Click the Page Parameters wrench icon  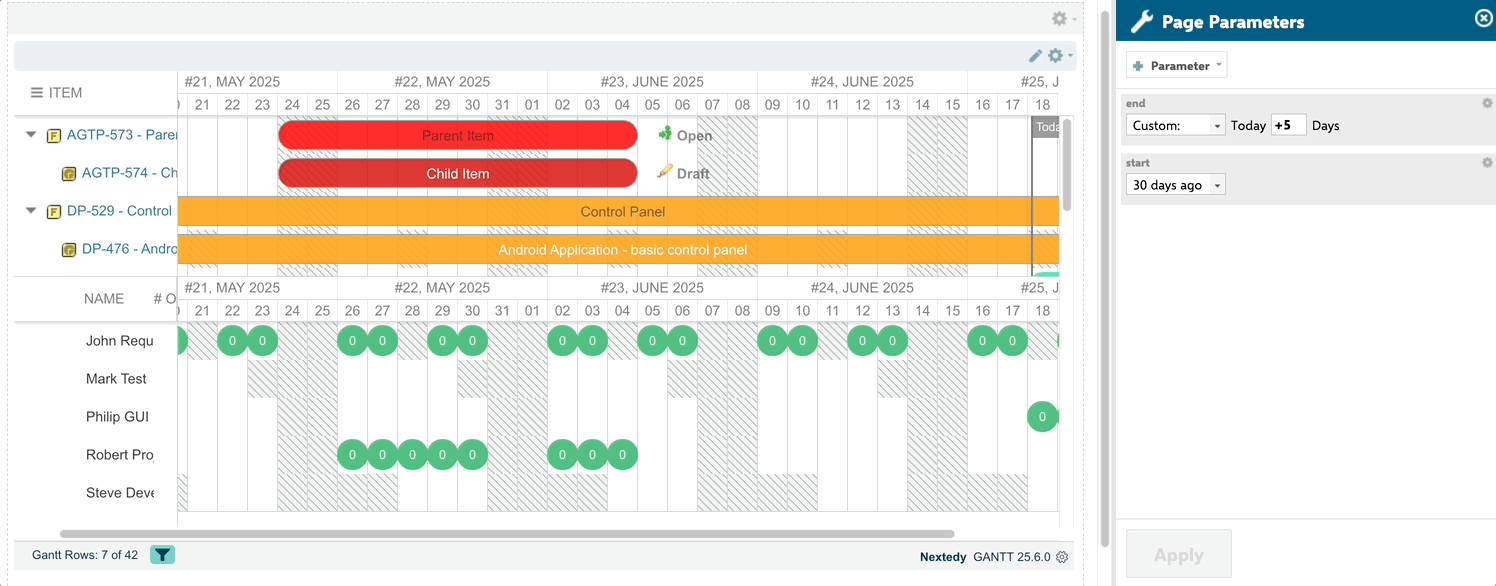pyautogui.click(x=1142, y=21)
